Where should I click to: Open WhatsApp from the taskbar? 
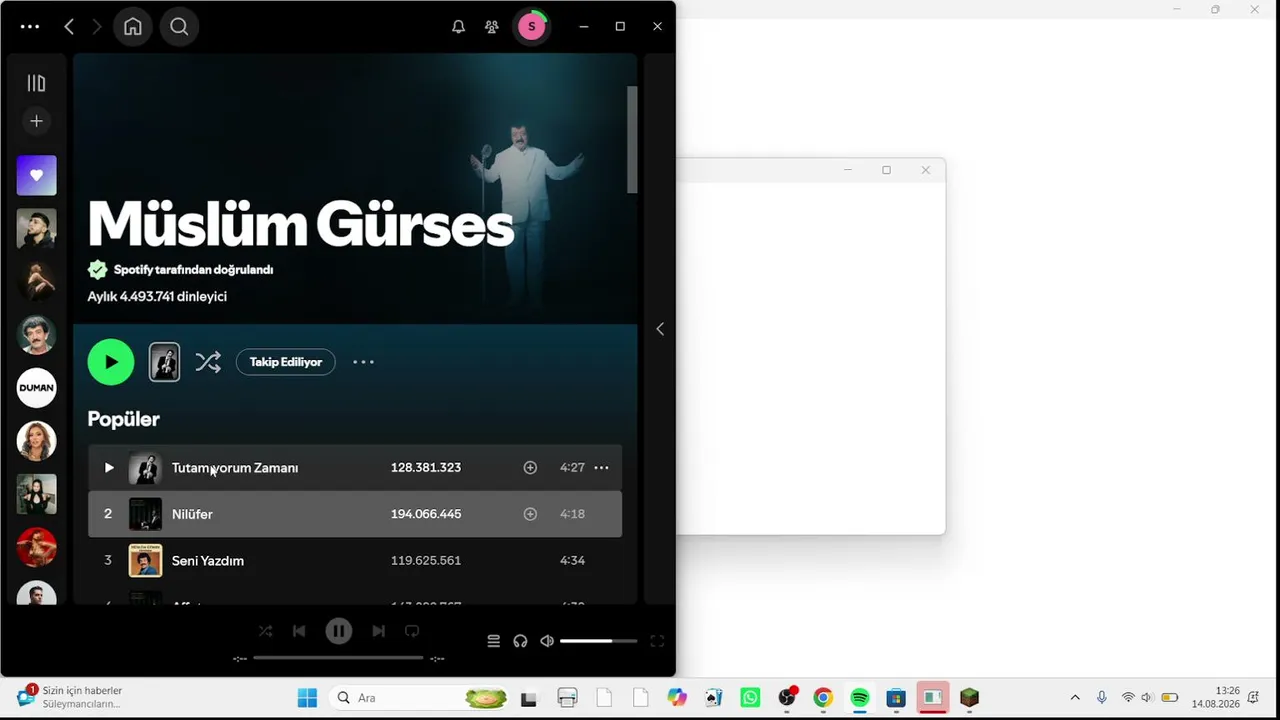pyautogui.click(x=750, y=698)
